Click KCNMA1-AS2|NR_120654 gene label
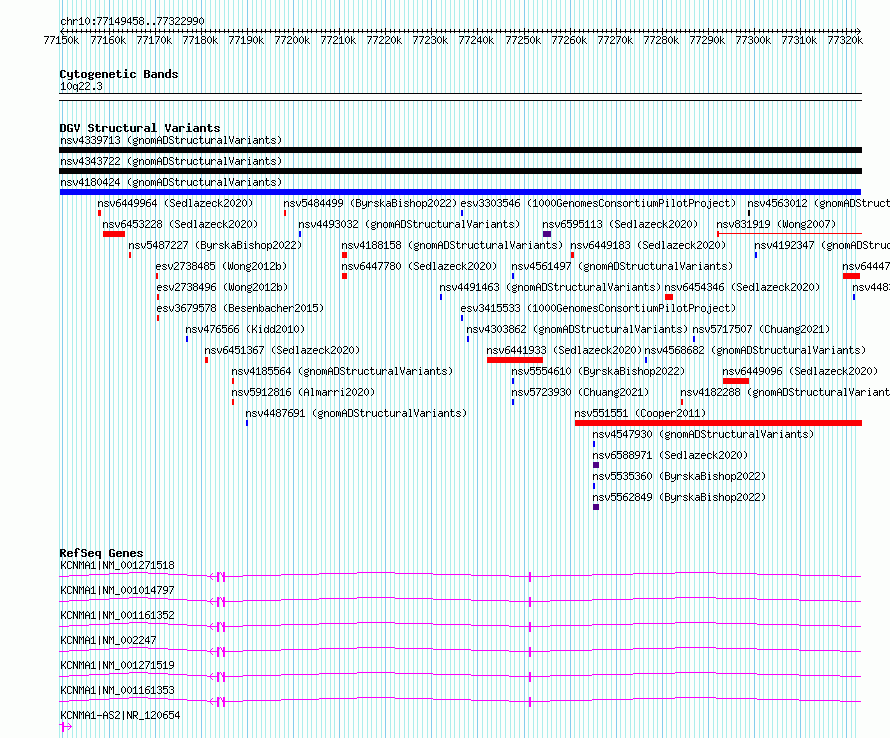Screen dimensions: 890x738 (x=120, y=715)
